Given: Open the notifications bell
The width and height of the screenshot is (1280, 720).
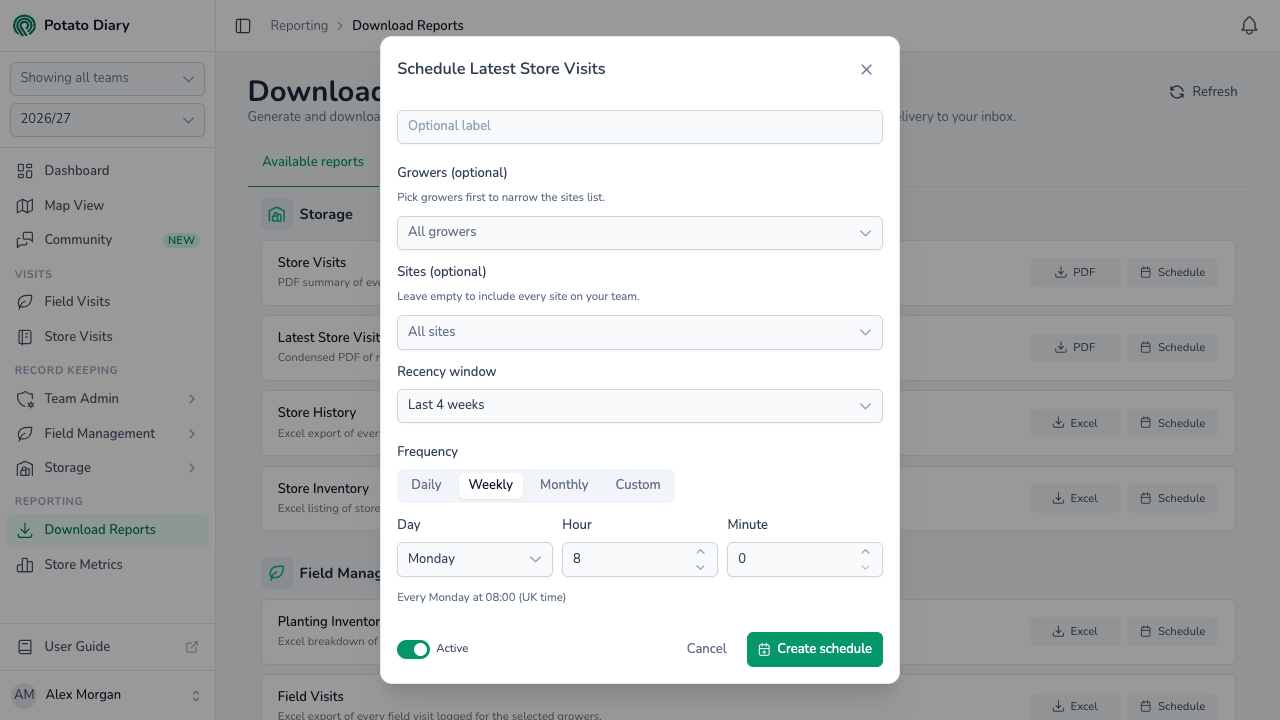Looking at the screenshot, I should click(1249, 26).
